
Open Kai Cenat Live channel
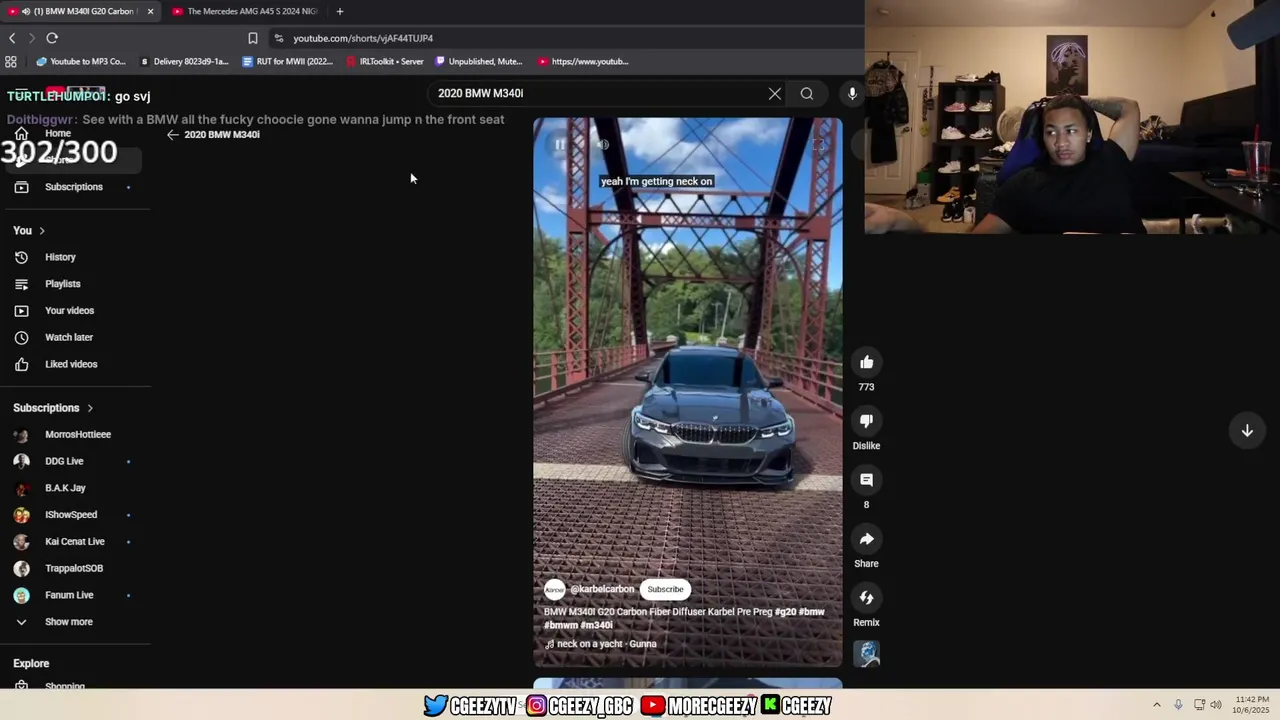click(75, 542)
